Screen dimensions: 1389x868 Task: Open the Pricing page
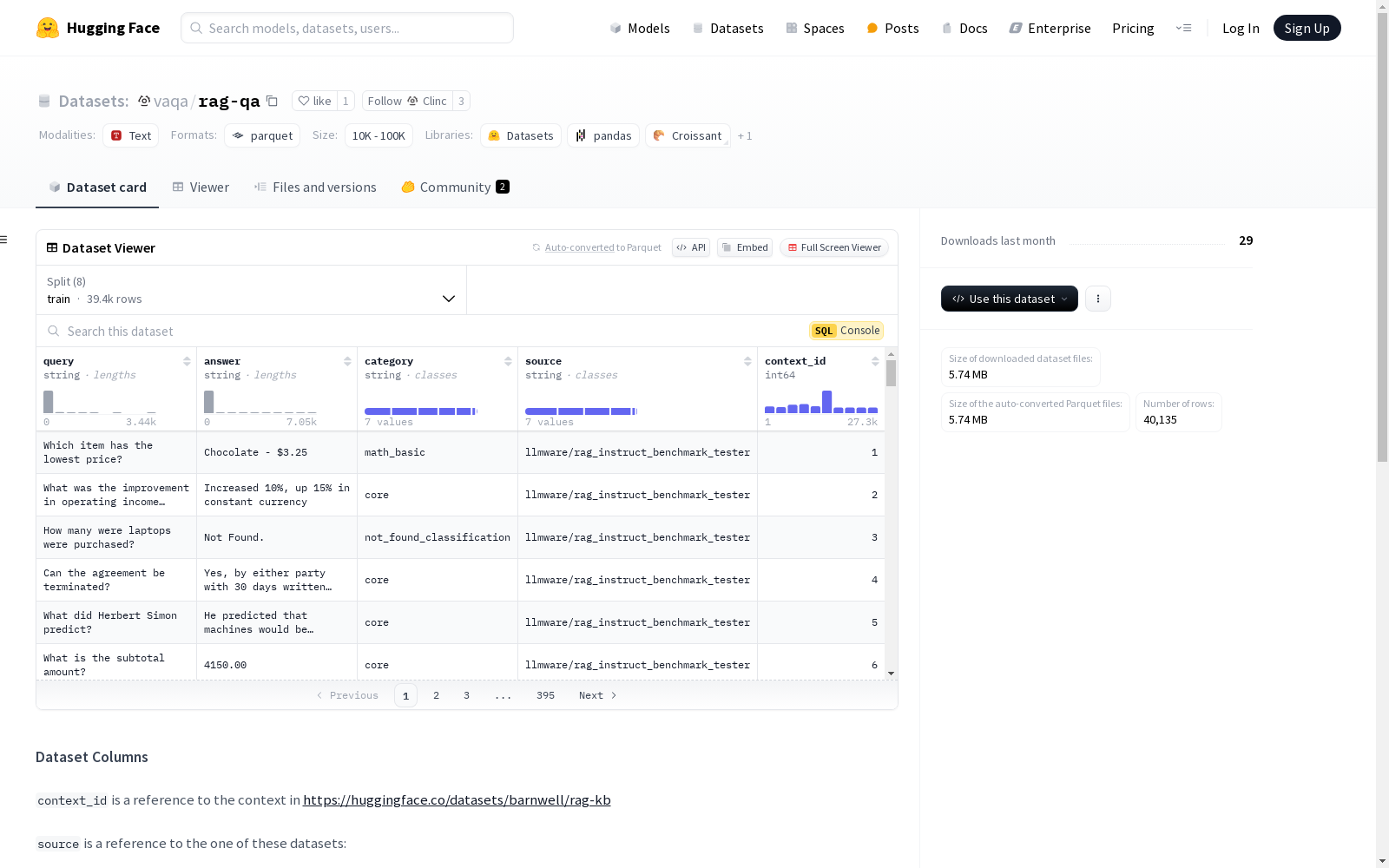[1133, 28]
